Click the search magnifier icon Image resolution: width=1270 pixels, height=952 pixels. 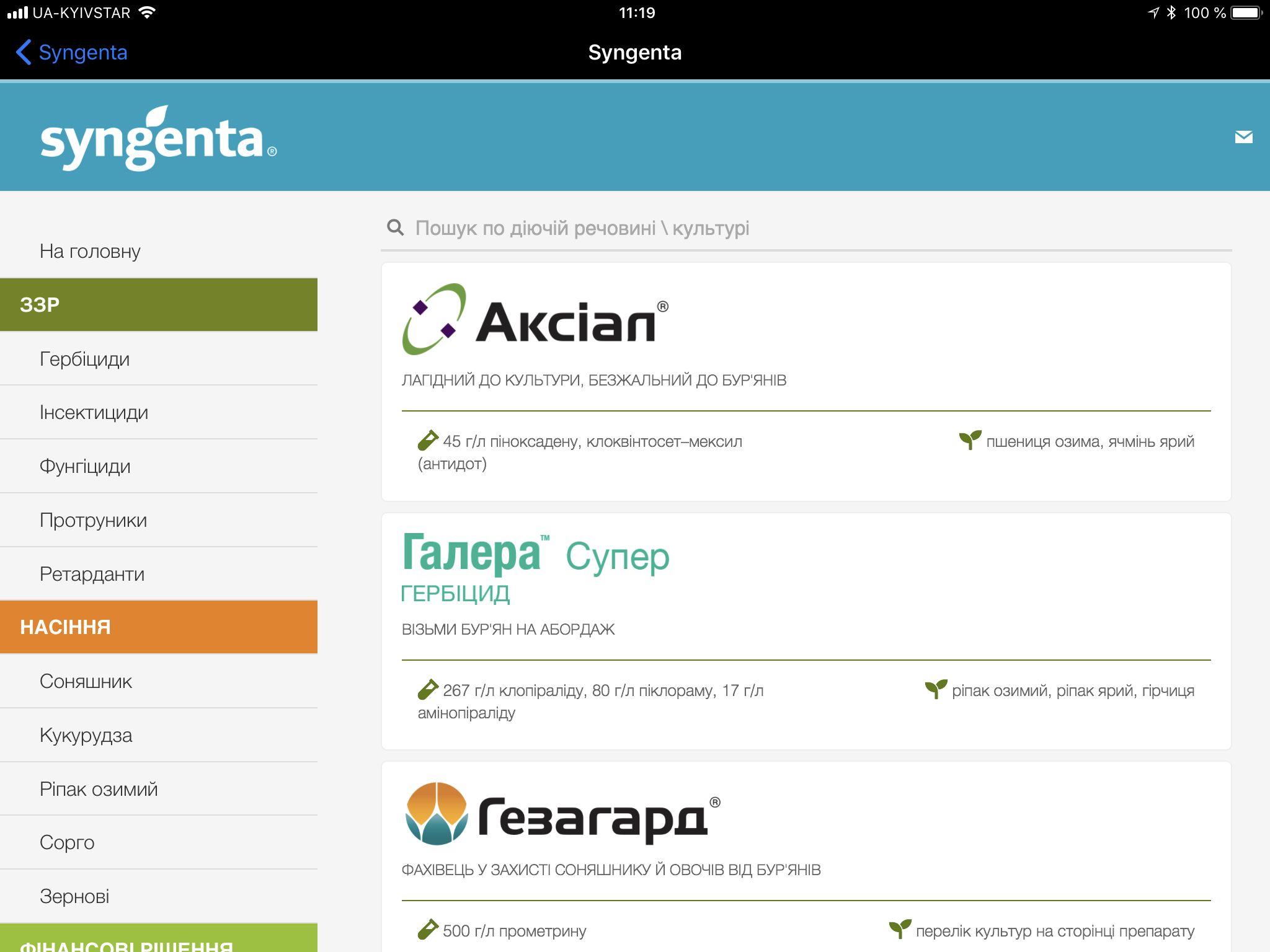pyautogui.click(x=395, y=227)
